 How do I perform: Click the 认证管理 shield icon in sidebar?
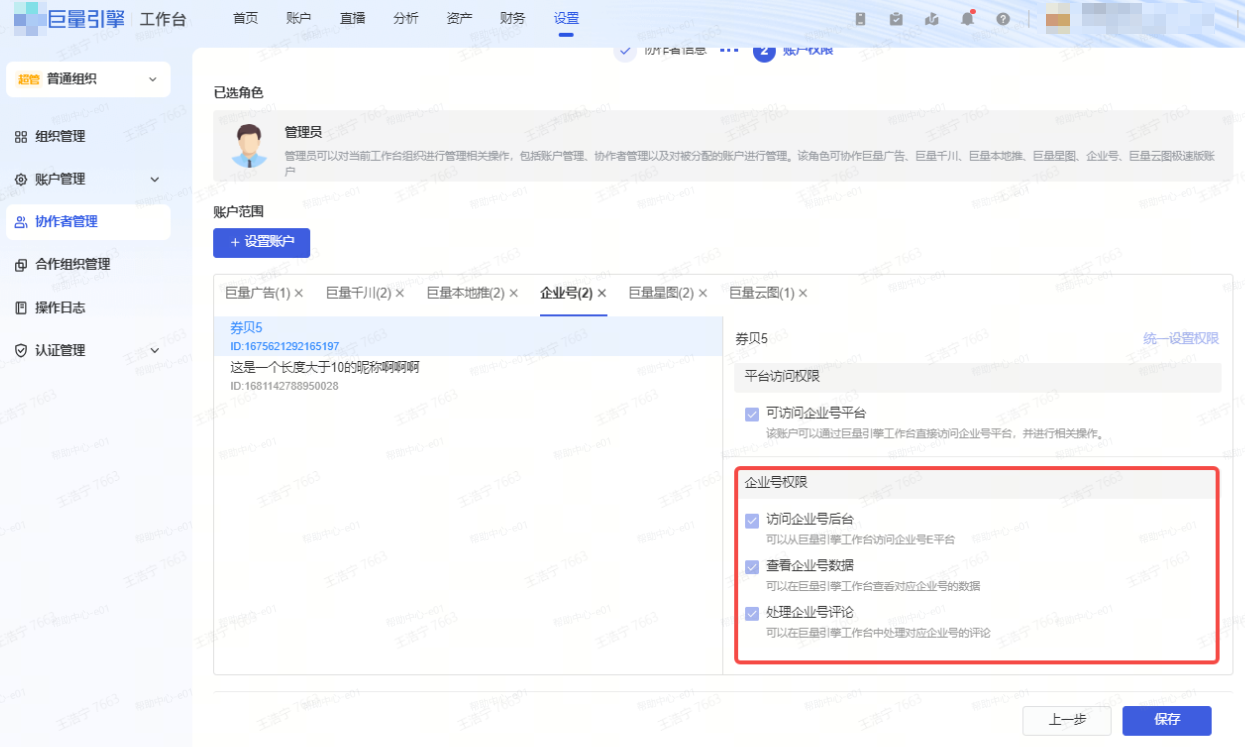click(21, 351)
